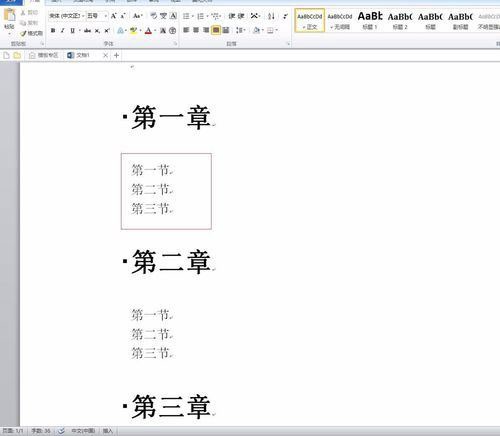The width and height of the screenshot is (500, 436).
Task: Click the numbered list icon
Action: pos(201,16)
